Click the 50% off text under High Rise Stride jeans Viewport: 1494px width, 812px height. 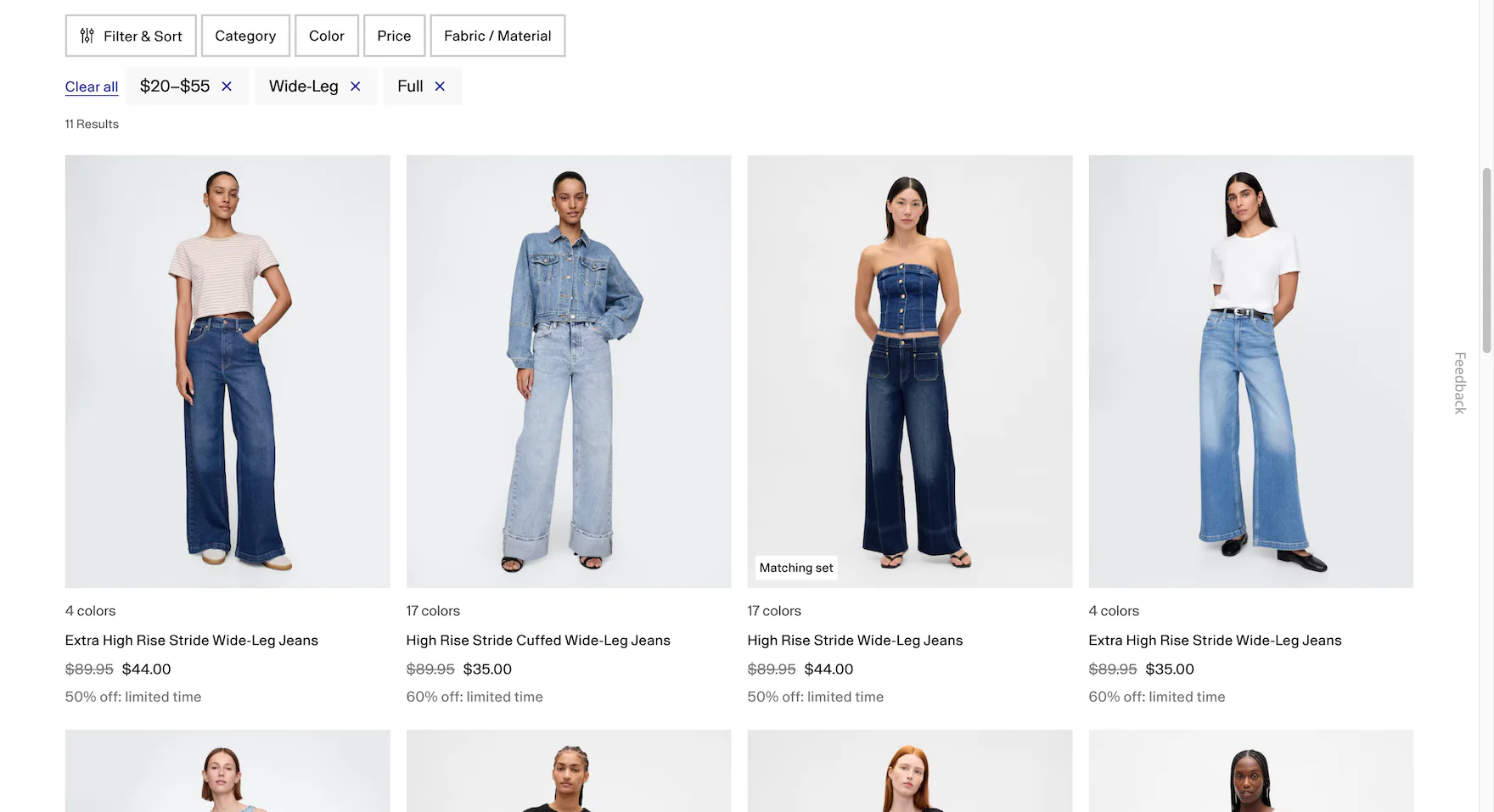(x=816, y=697)
